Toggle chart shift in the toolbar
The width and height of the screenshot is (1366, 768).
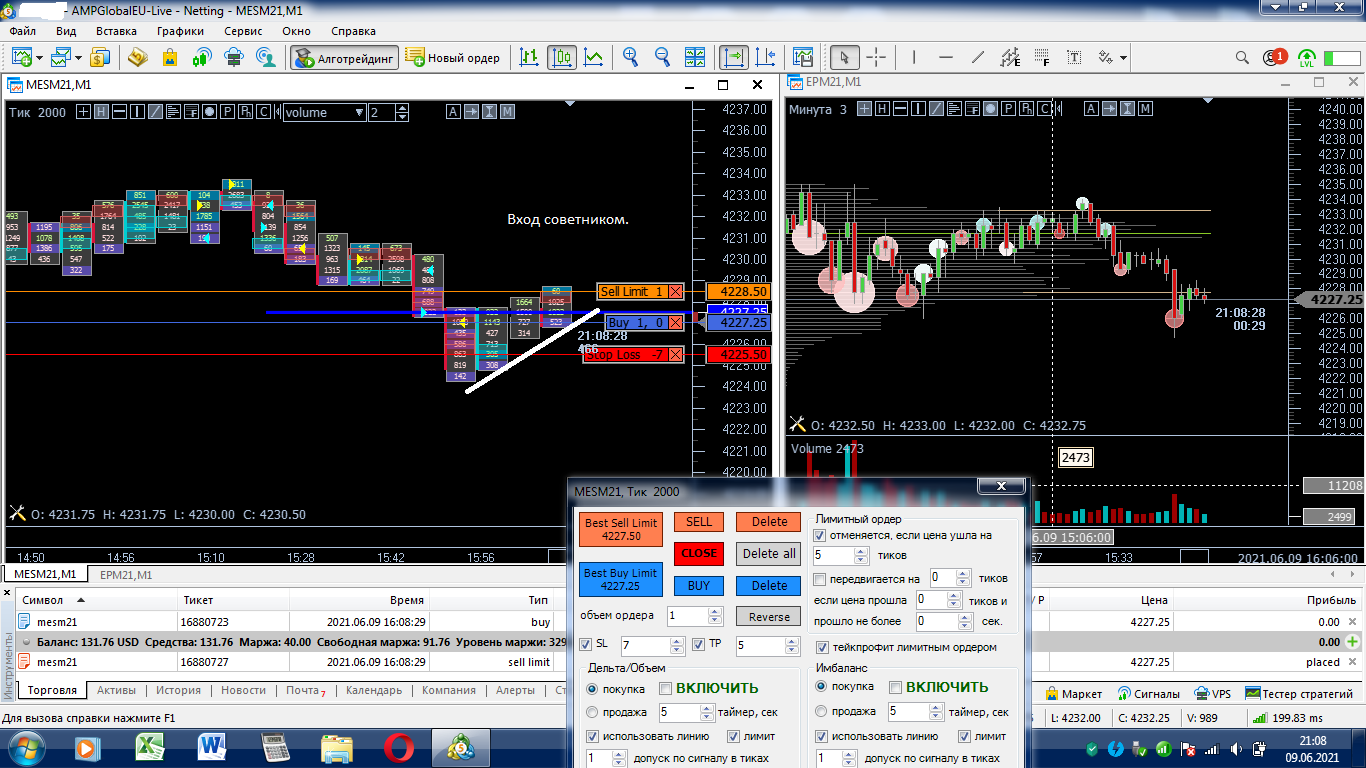[x=766, y=57]
